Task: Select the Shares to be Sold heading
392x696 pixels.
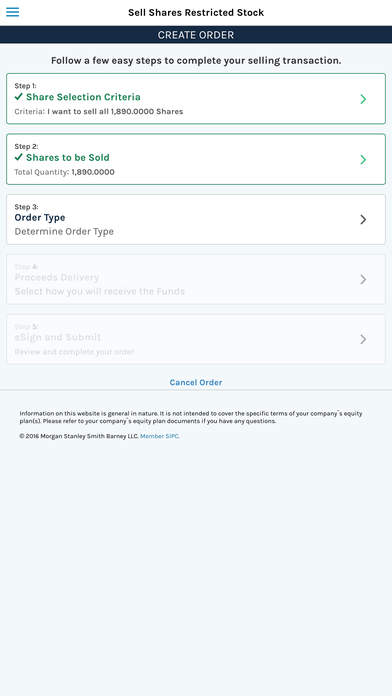Action: (68, 158)
